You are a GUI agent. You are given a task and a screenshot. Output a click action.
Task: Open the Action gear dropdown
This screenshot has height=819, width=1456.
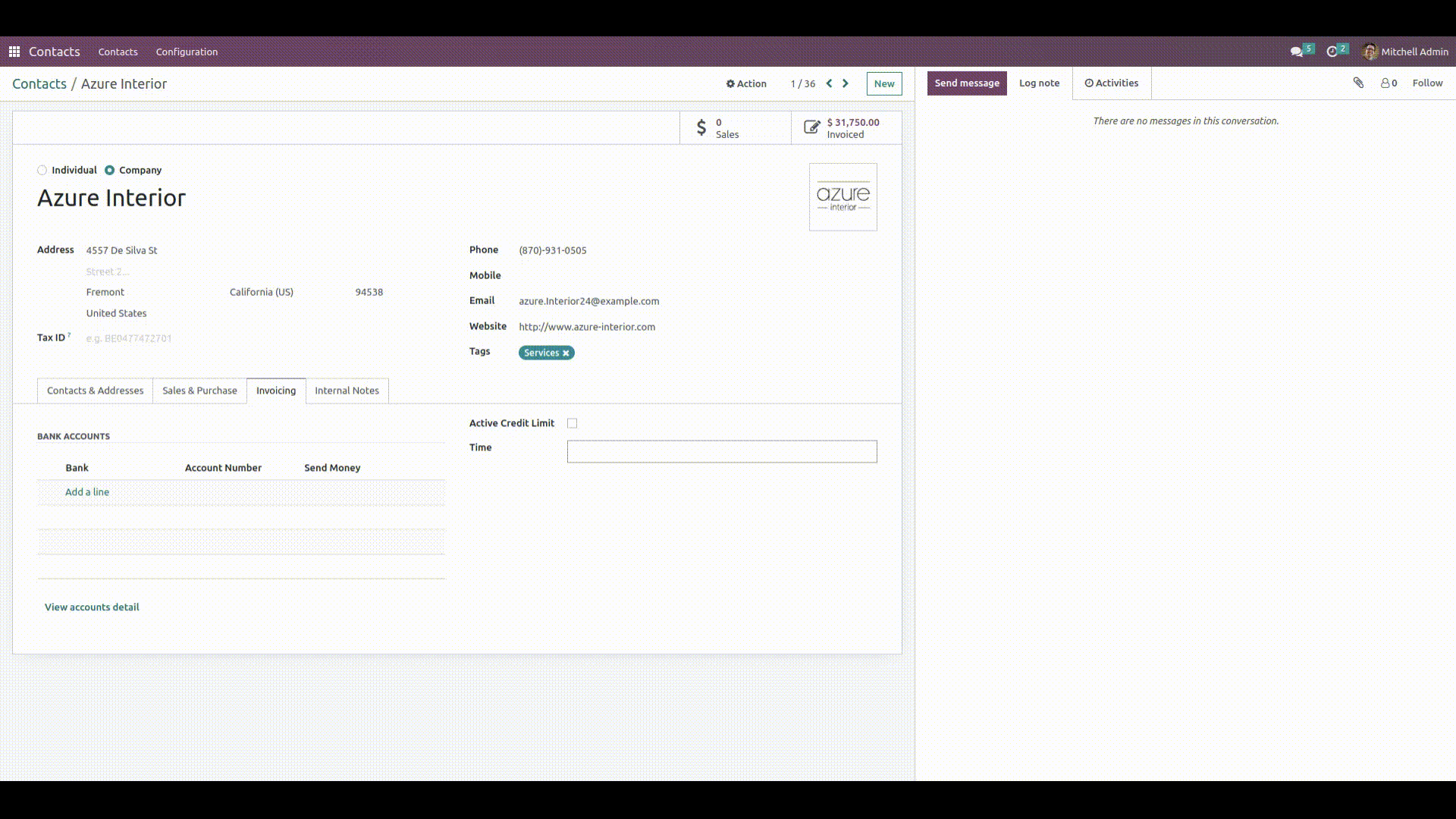[x=746, y=83]
